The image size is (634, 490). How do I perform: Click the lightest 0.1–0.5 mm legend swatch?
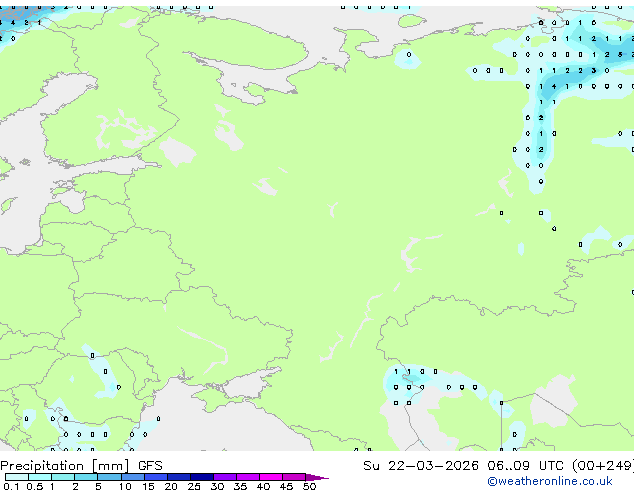(x=17, y=477)
